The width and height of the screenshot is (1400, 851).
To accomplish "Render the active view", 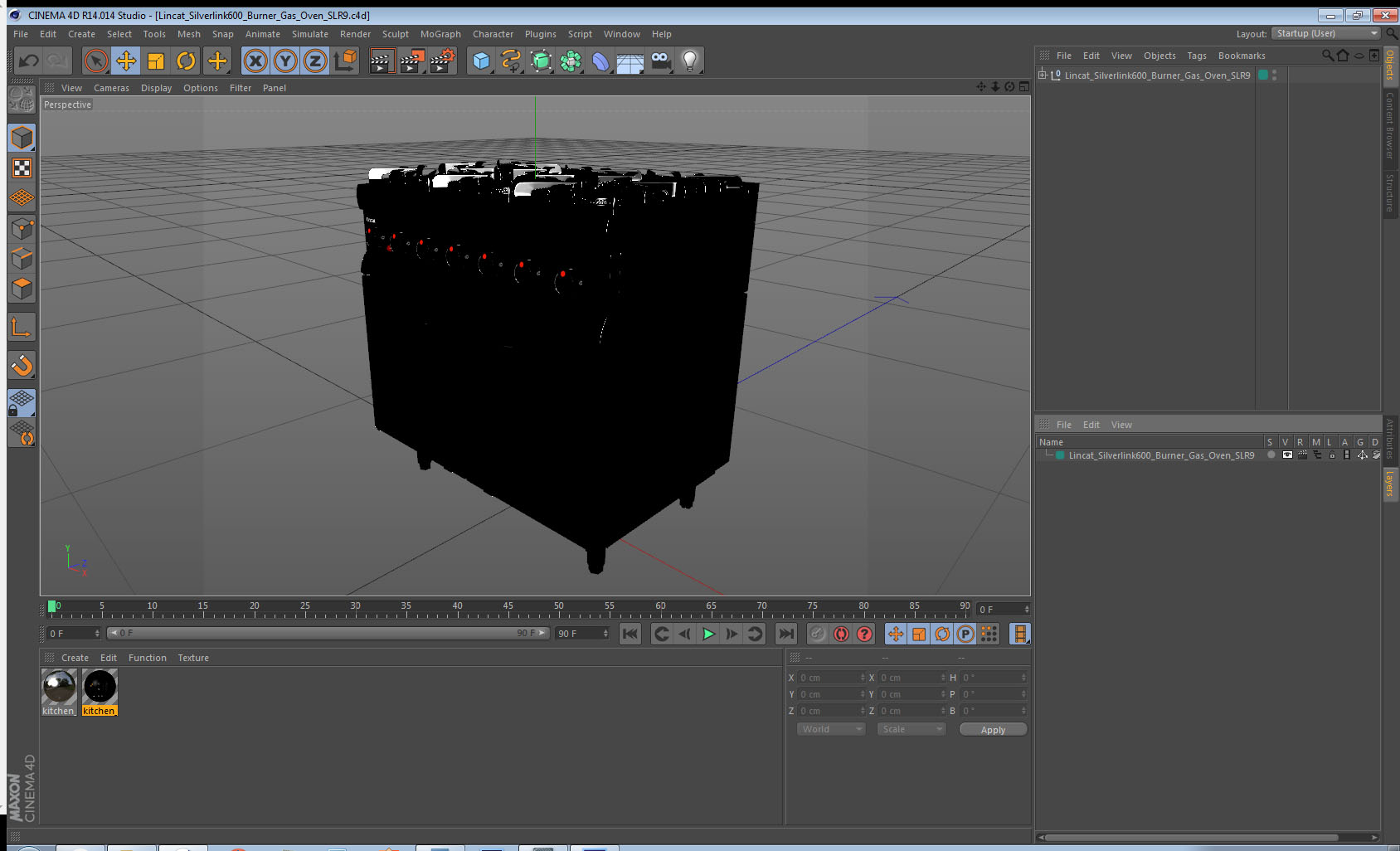I will click(x=381, y=61).
